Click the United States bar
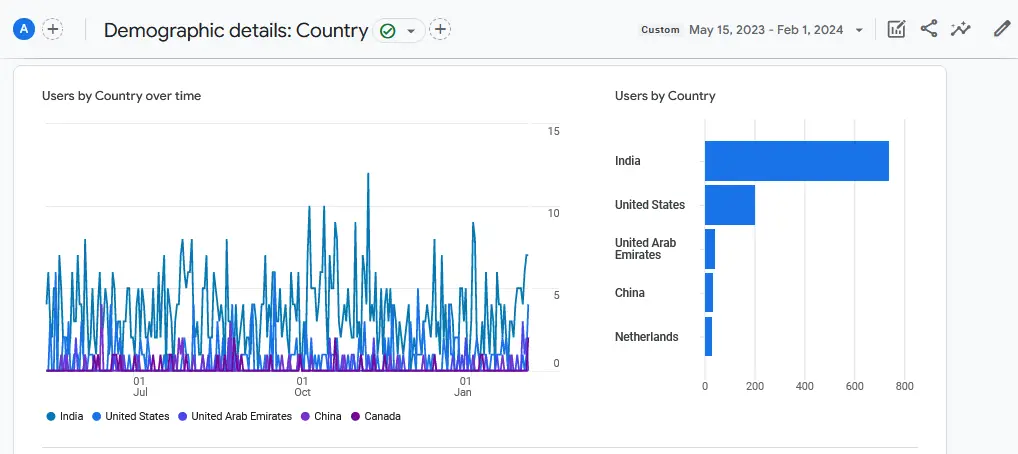This screenshot has width=1018, height=454. [729, 205]
